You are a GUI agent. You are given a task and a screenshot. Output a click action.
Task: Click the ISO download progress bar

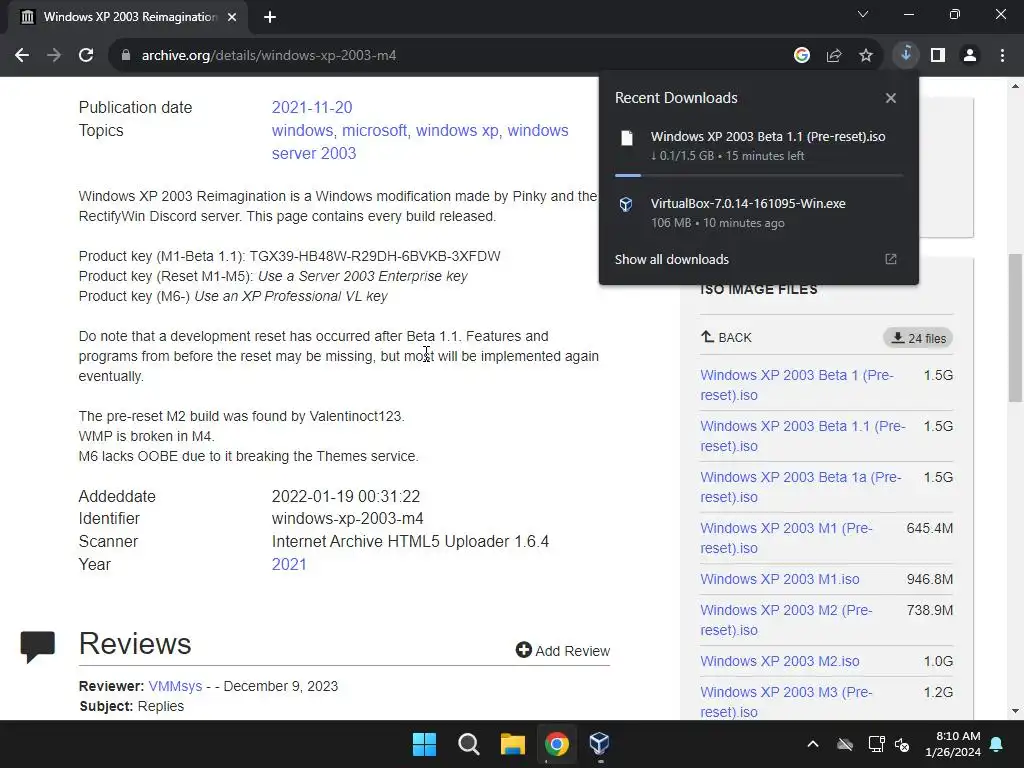pyautogui.click(x=759, y=175)
